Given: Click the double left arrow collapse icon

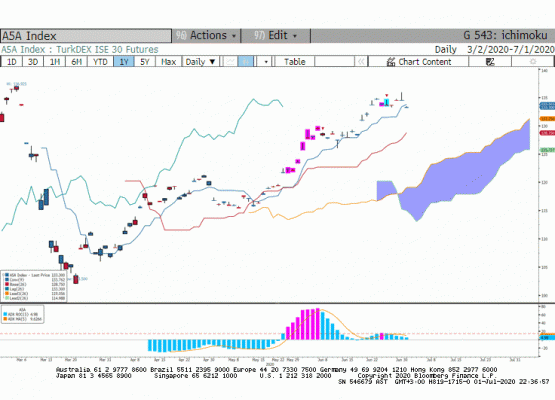Looking at the screenshot, I should pos(361,62).
